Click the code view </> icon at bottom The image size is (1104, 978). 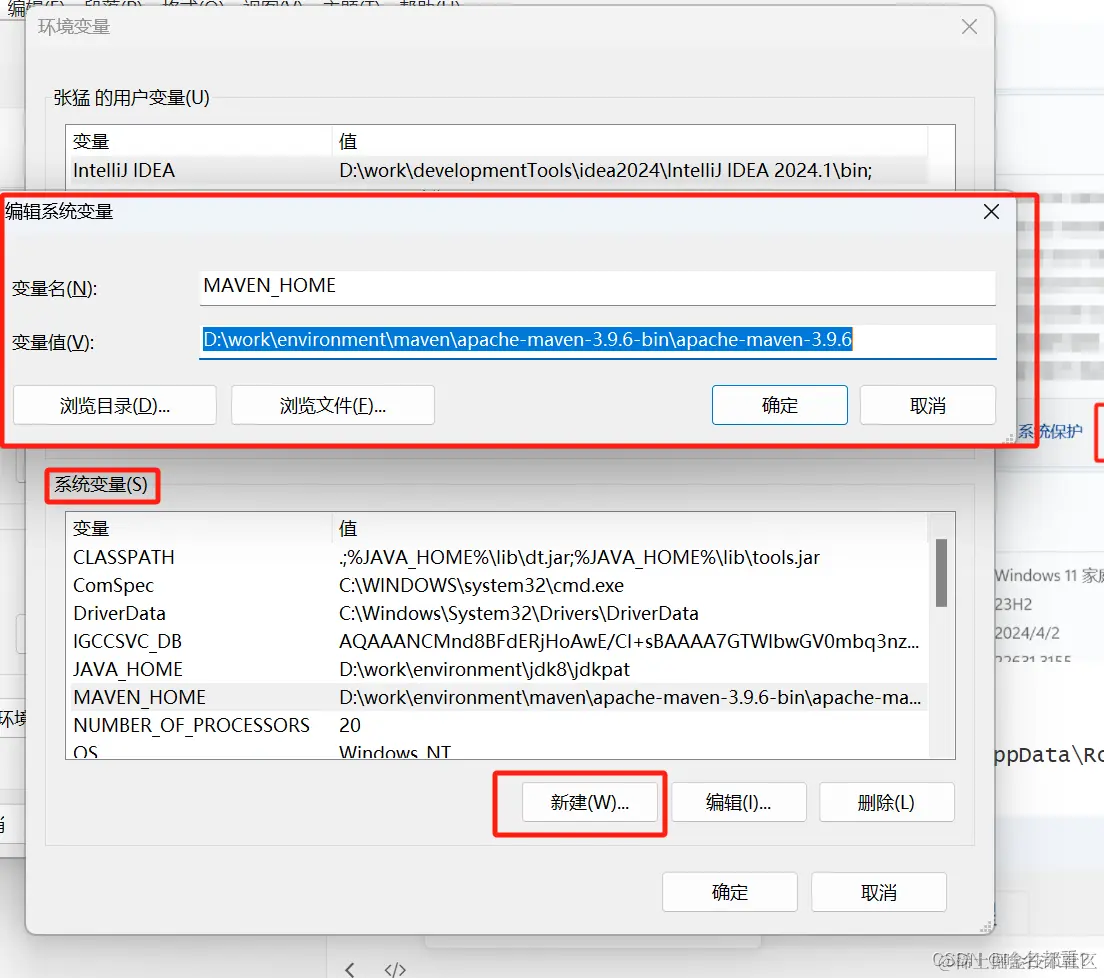click(395, 970)
